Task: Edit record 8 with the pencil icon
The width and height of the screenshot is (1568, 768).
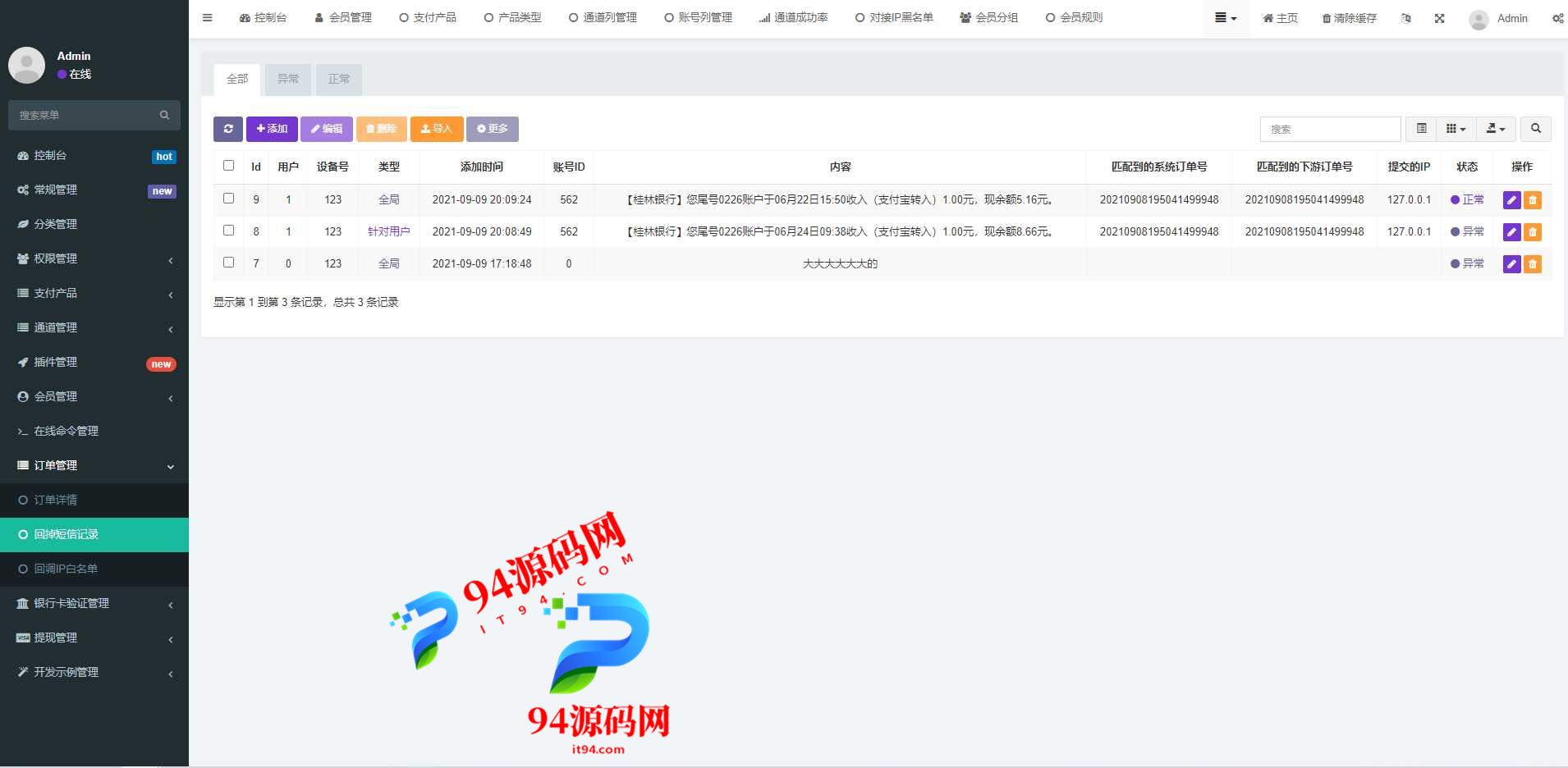Action: (1512, 232)
